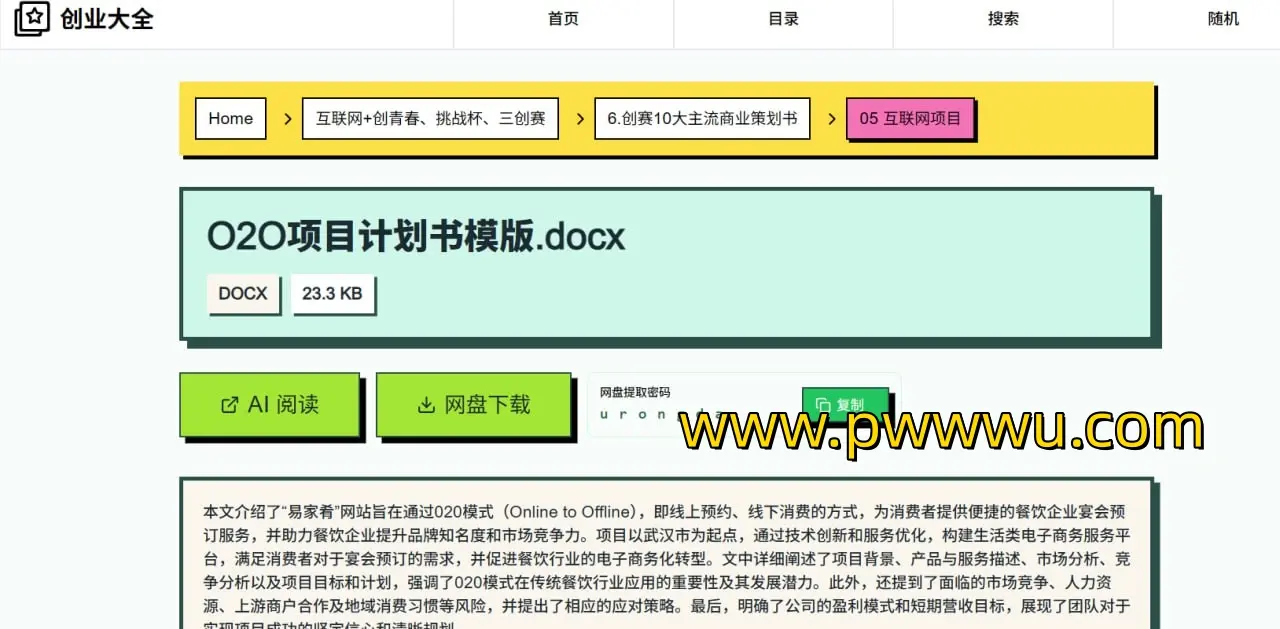Open the 首页 navigation tab

[x=563, y=19]
